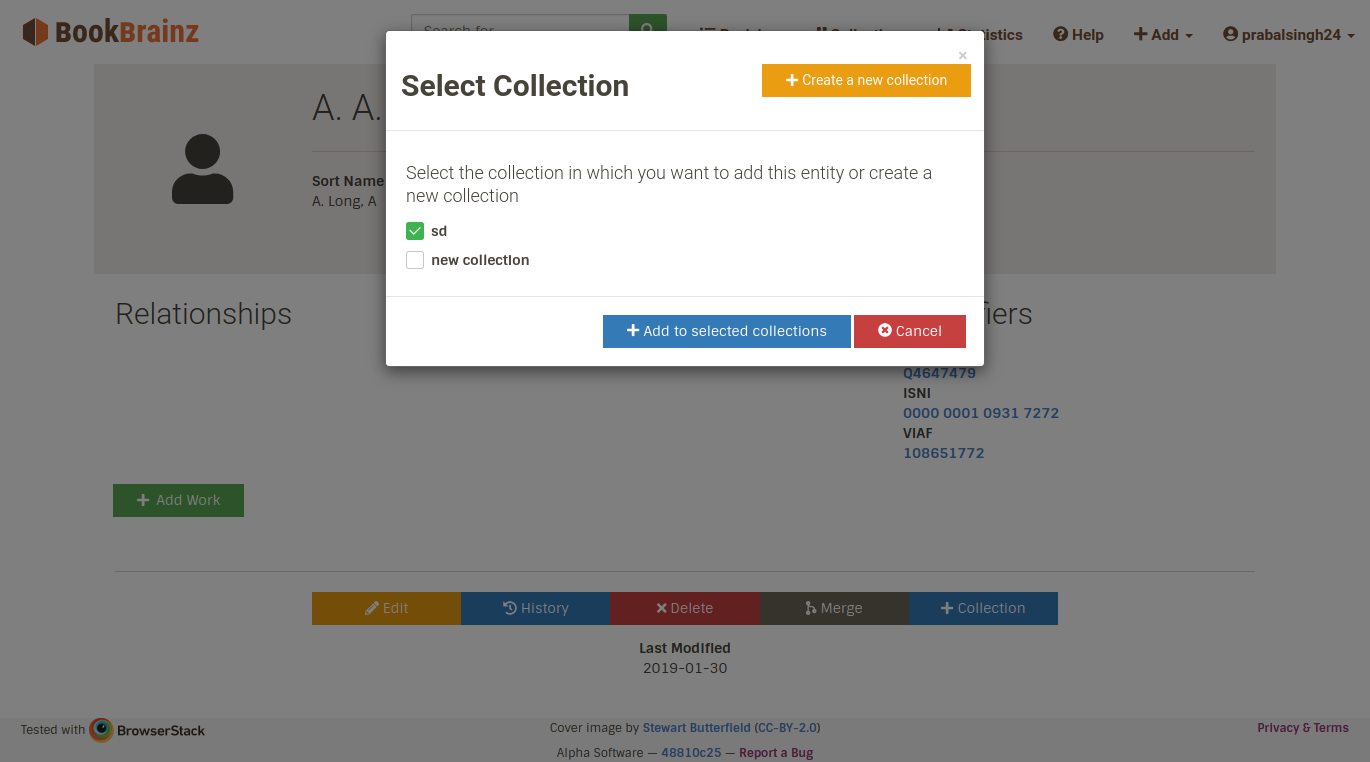The height and width of the screenshot is (762, 1370).
Task: Open the 48810c25 commit link
Action: [x=690, y=753]
